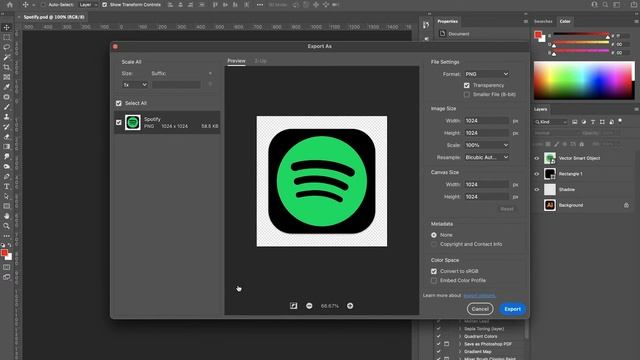Click the type layer filter icon

(x=593, y=122)
